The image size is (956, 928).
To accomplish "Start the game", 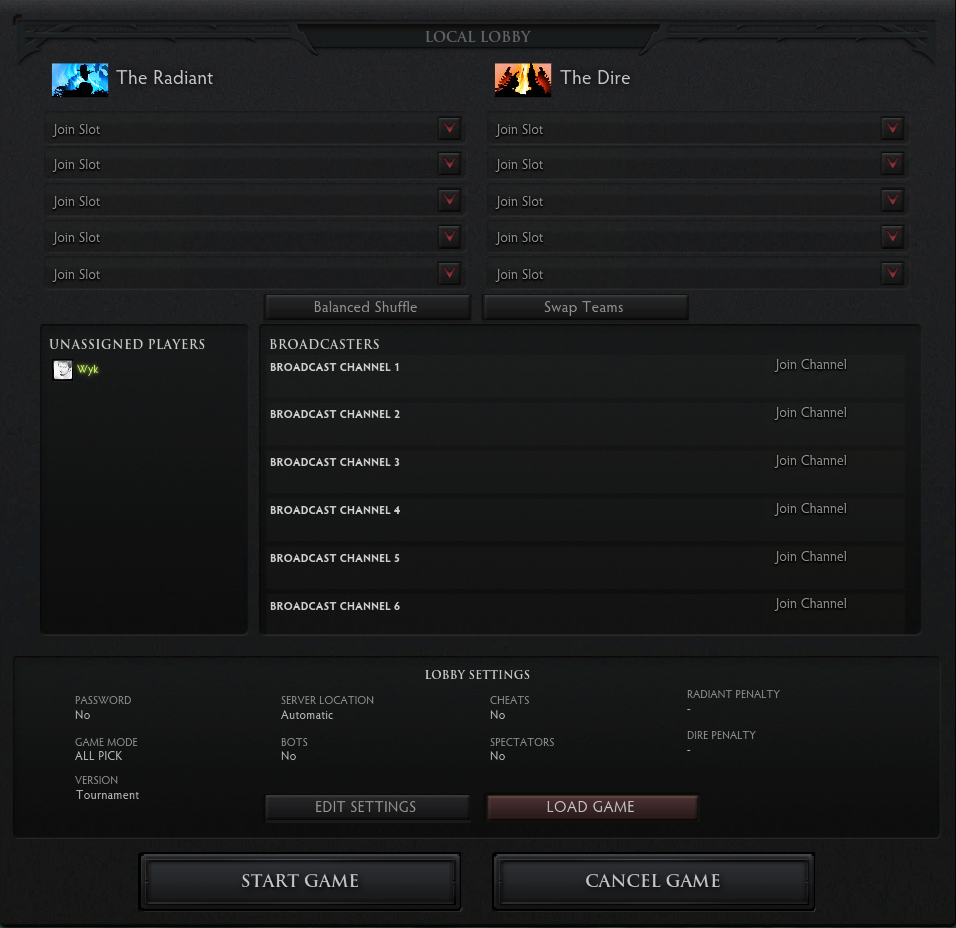I will (300, 881).
